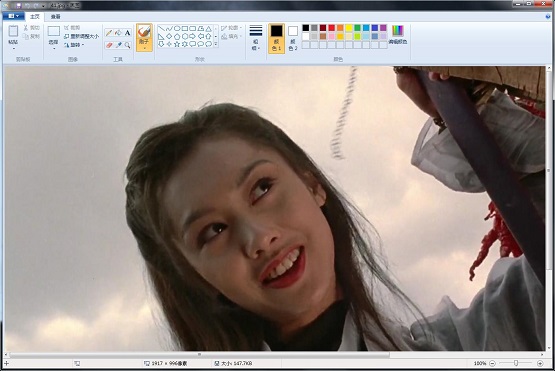This screenshot has height=371, width=555.
Task: Click the zoom in plus button
Action: pos(540,363)
